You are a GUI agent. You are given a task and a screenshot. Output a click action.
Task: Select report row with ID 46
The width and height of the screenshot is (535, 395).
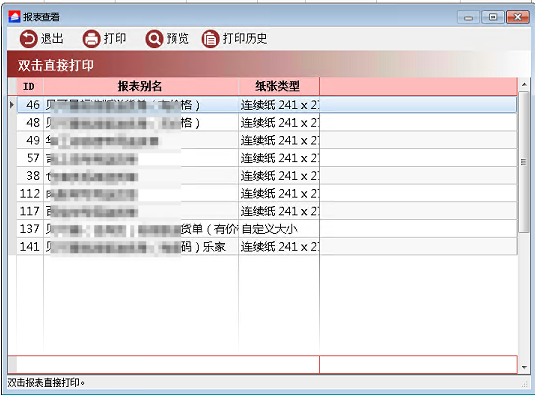[x=266, y=105]
